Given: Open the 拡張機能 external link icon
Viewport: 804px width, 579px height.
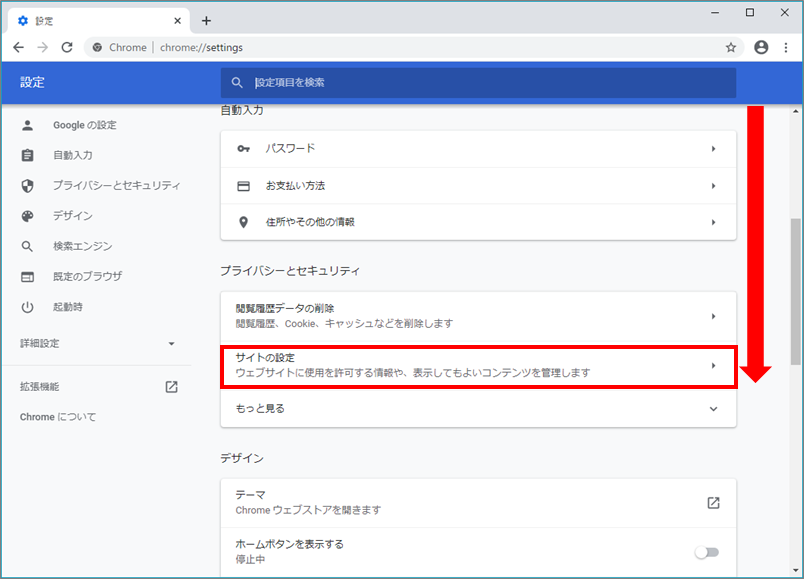Looking at the screenshot, I should point(171,387).
